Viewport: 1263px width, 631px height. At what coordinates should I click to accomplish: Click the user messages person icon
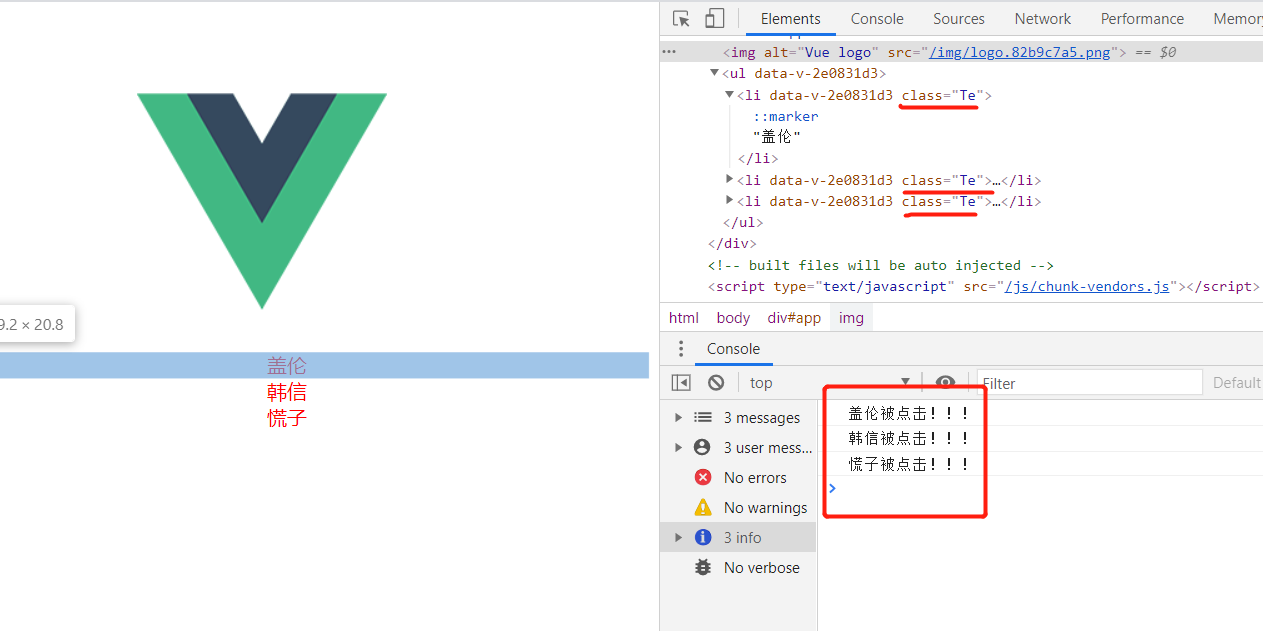tap(703, 448)
